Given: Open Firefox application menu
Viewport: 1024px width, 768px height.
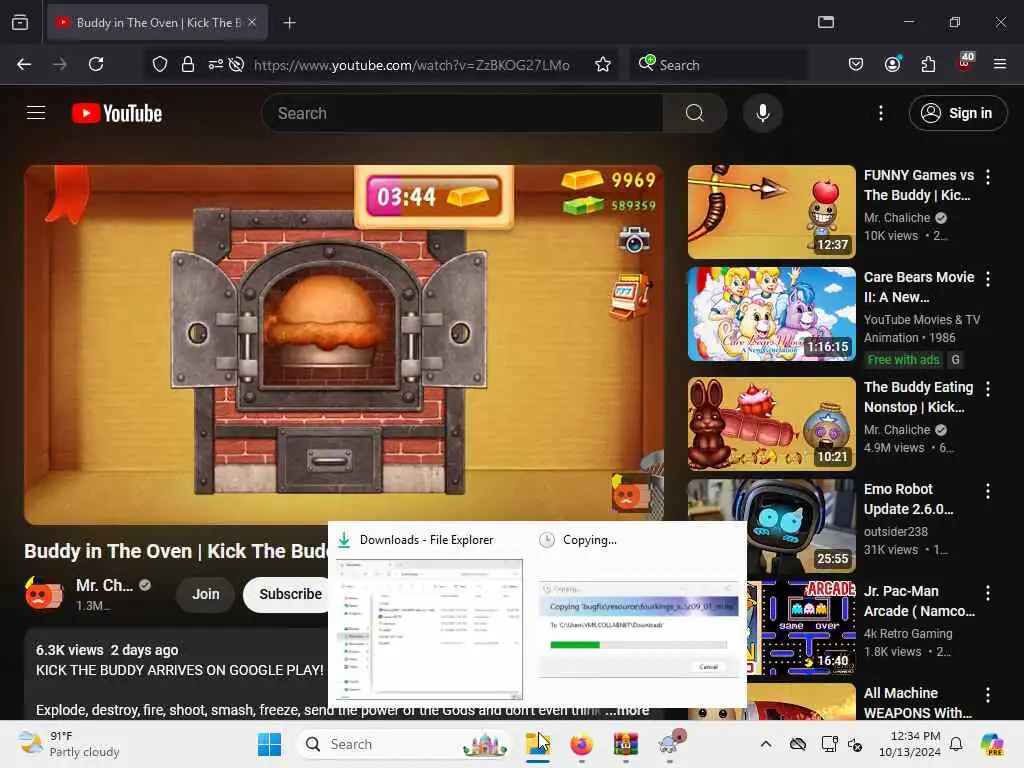Looking at the screenshot, I should coord(1000,64).
